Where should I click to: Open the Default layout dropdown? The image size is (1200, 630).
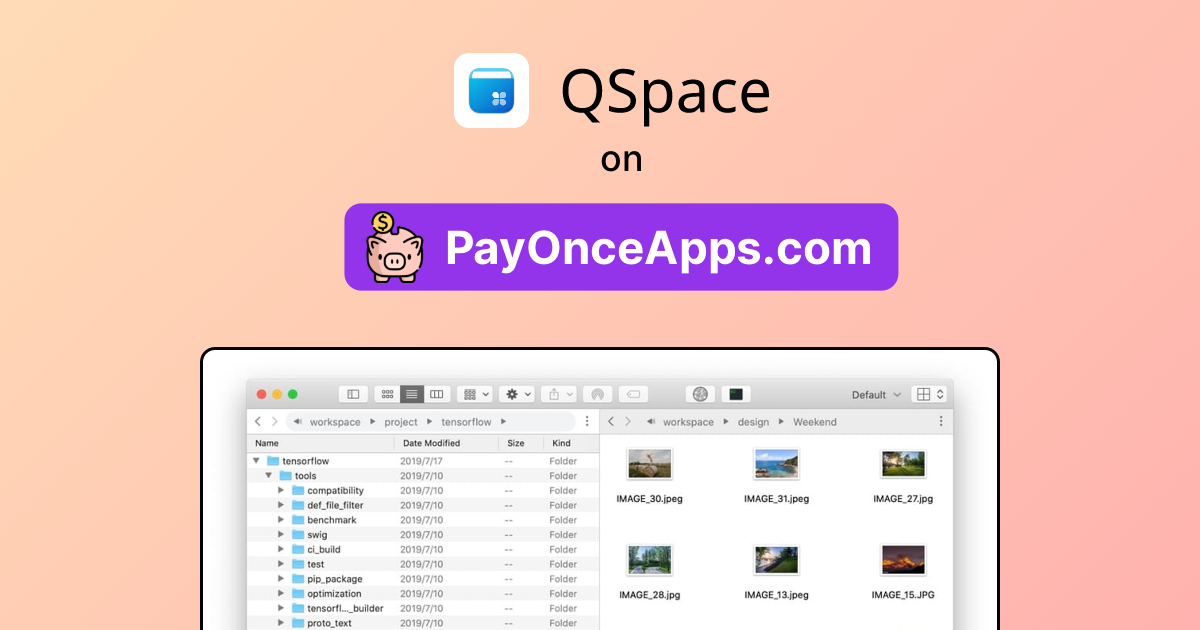tap(872, 394)
